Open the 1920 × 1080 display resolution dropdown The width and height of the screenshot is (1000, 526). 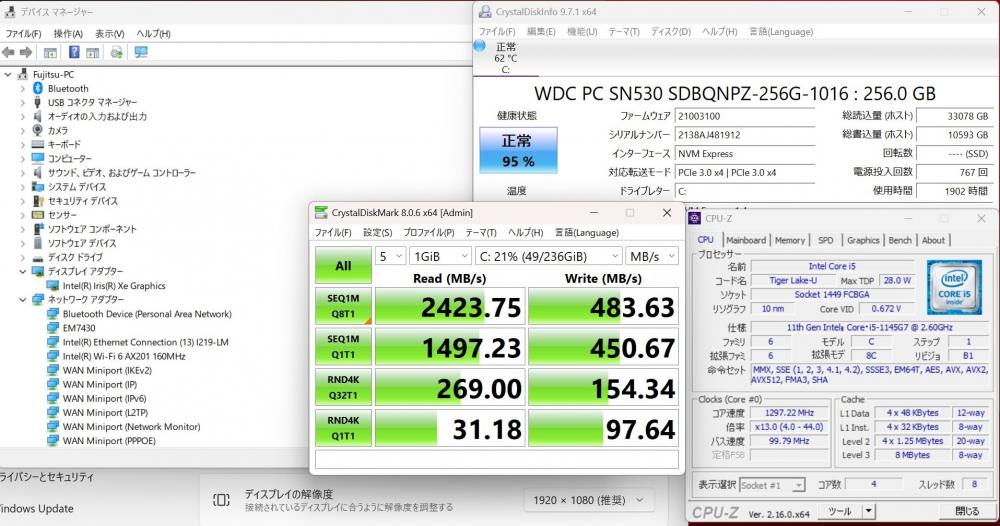[x=588, y=500]
